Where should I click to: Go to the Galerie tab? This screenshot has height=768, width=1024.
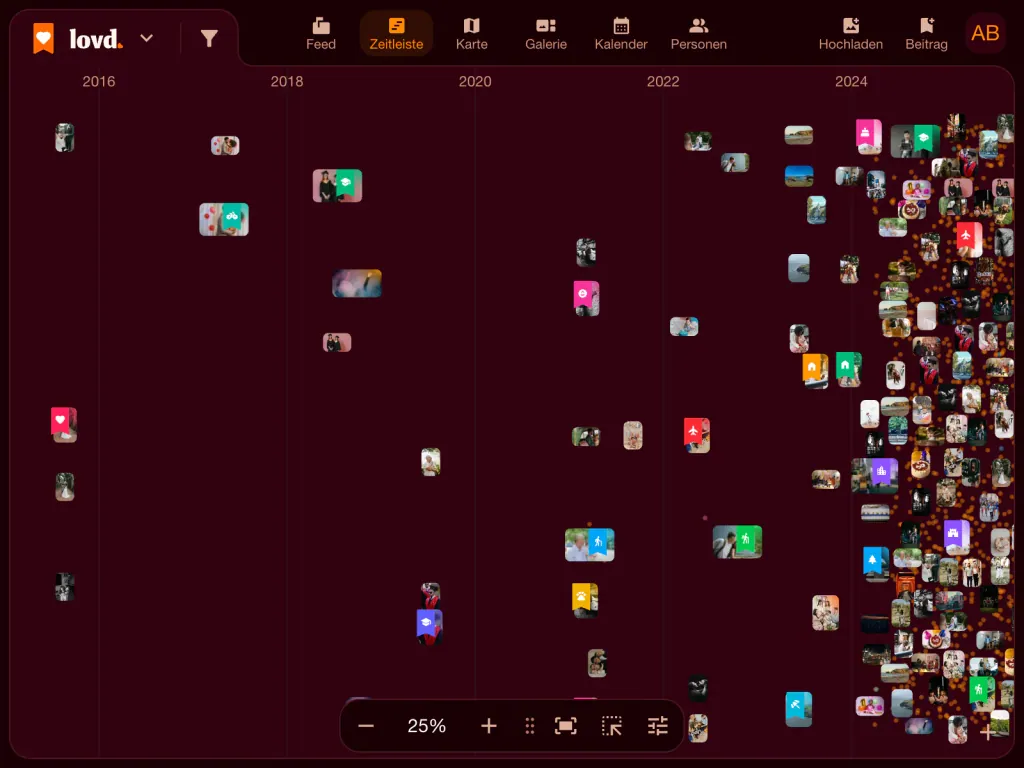coord(546,34)
